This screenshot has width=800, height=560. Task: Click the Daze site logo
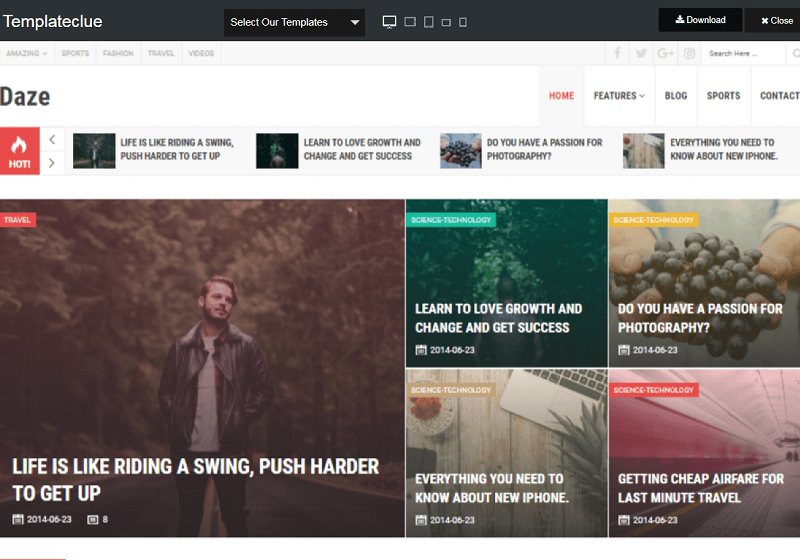point(25,96)
